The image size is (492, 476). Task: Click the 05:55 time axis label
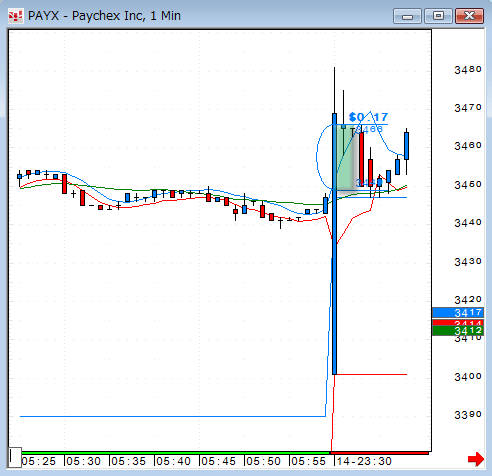(x=308, y=461)
